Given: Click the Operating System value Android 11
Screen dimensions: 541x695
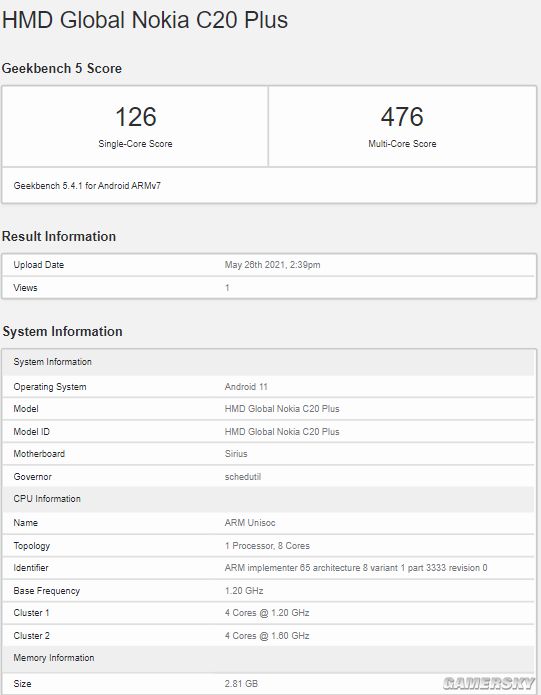Looking at the screenshot, I should click(246, 387).
